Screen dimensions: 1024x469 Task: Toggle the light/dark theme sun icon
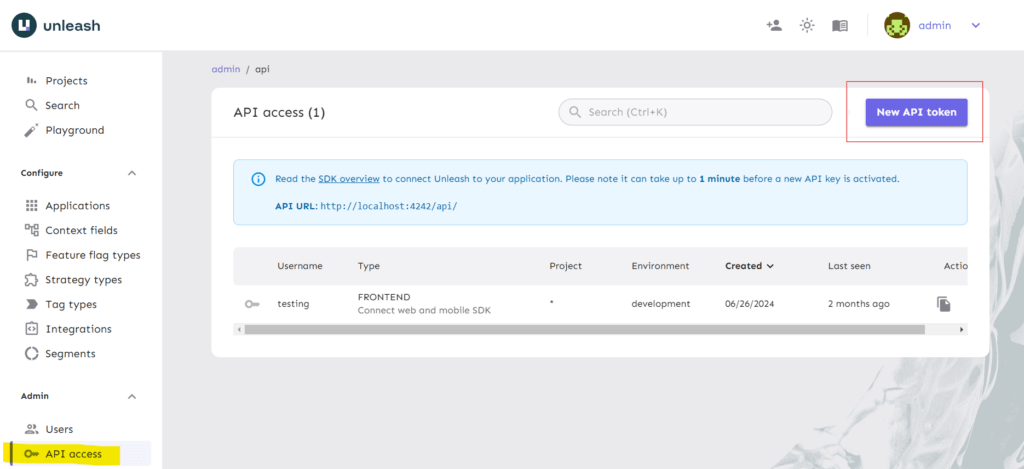point(807,25)
